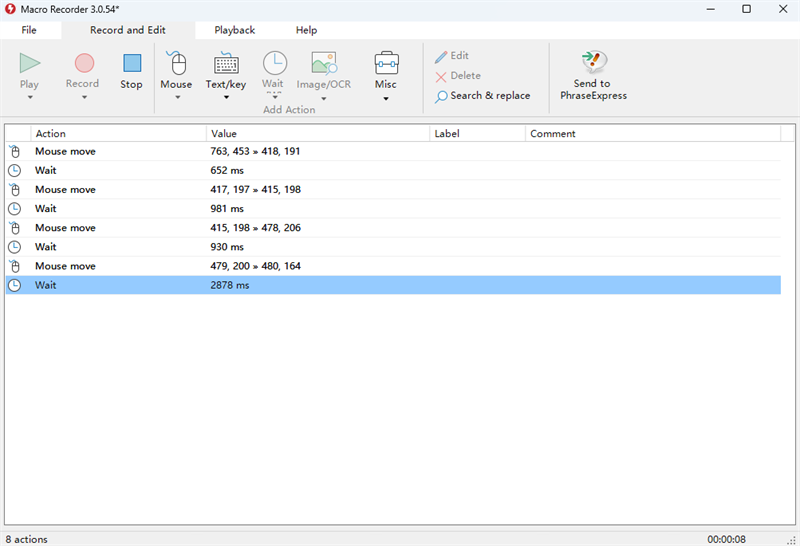The image size is (800, 546).
Task: Select the first Mouse move action row
Action: [66, 152]
